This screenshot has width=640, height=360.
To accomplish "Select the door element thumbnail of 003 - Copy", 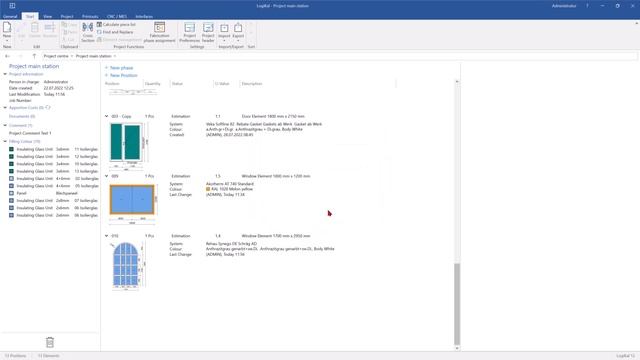I will point(129,146).
